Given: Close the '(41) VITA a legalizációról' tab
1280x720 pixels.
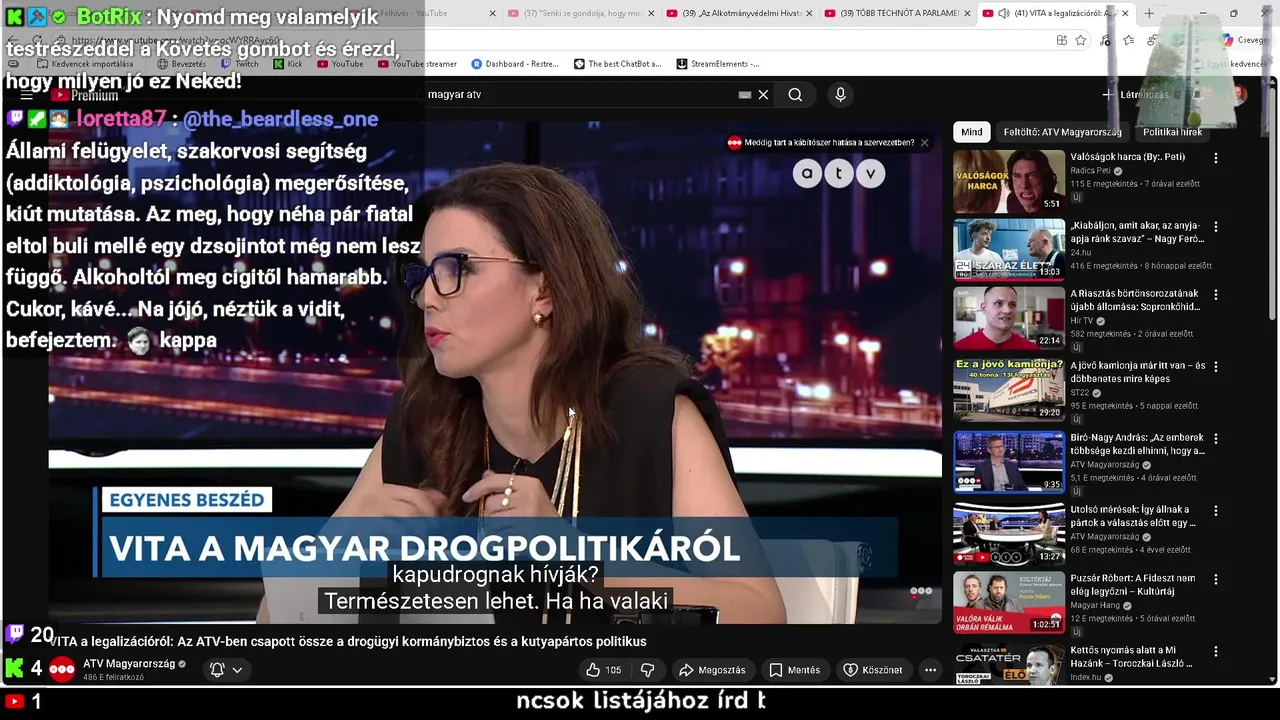Looking at the screenshot, I should [x=1125, y=13].
